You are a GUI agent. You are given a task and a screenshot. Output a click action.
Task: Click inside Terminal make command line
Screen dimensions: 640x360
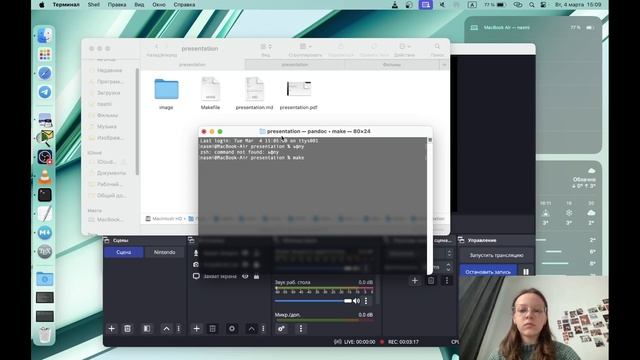(252, 158)
